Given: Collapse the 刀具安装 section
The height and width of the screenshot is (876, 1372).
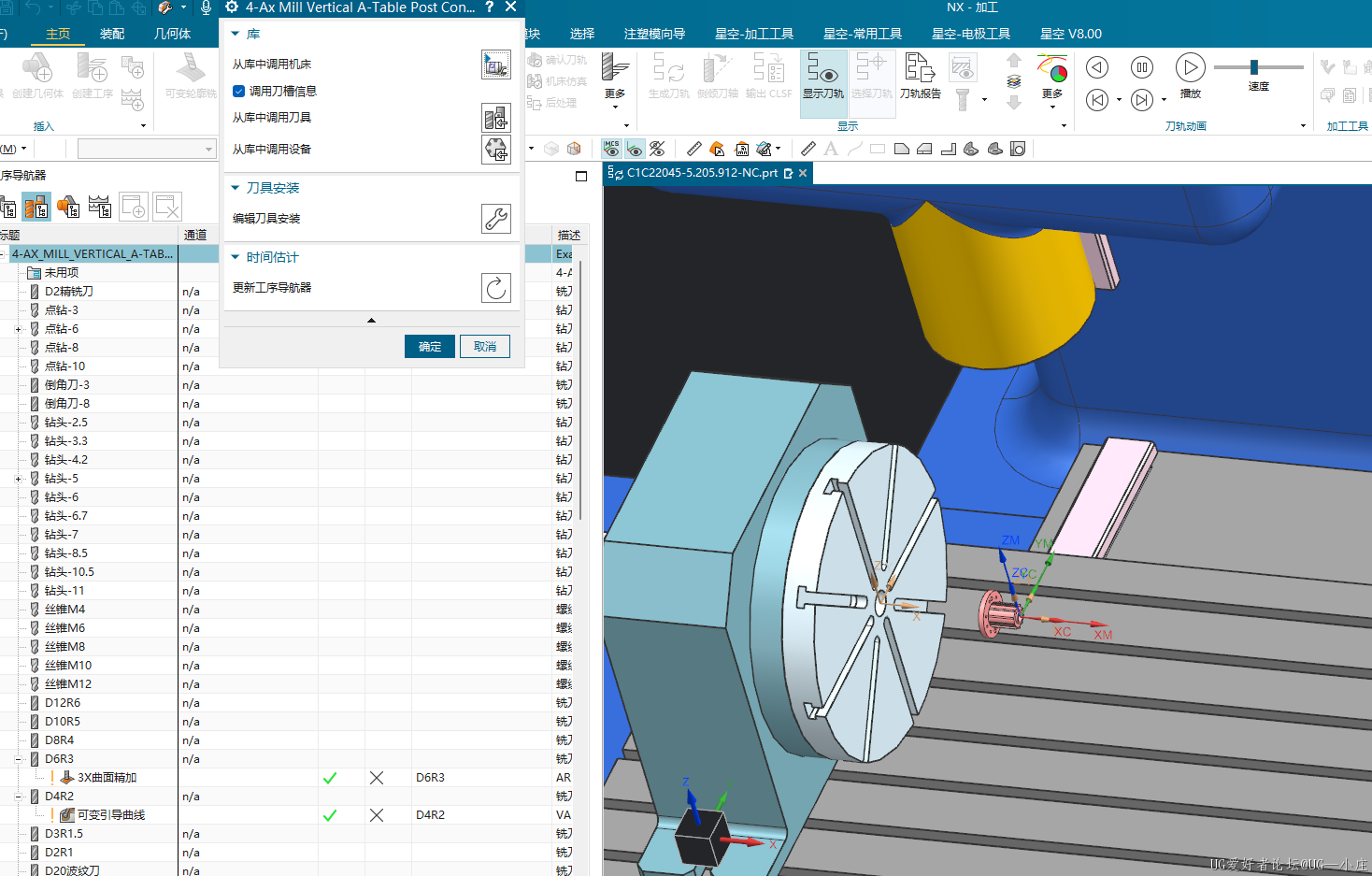Looking at the screenshot, I should click(x=236, y=188).
